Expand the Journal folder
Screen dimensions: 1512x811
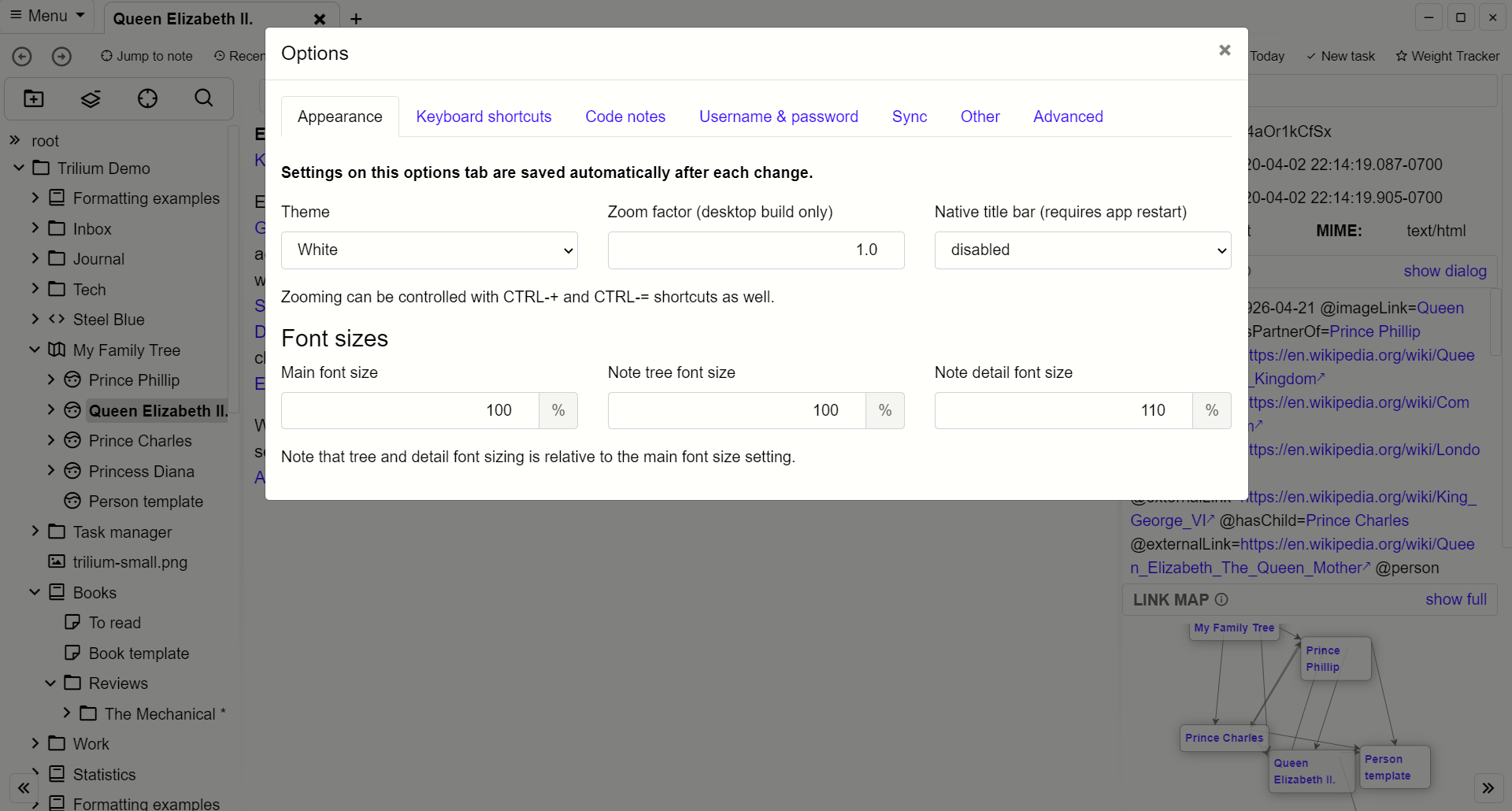click(35, 258)
